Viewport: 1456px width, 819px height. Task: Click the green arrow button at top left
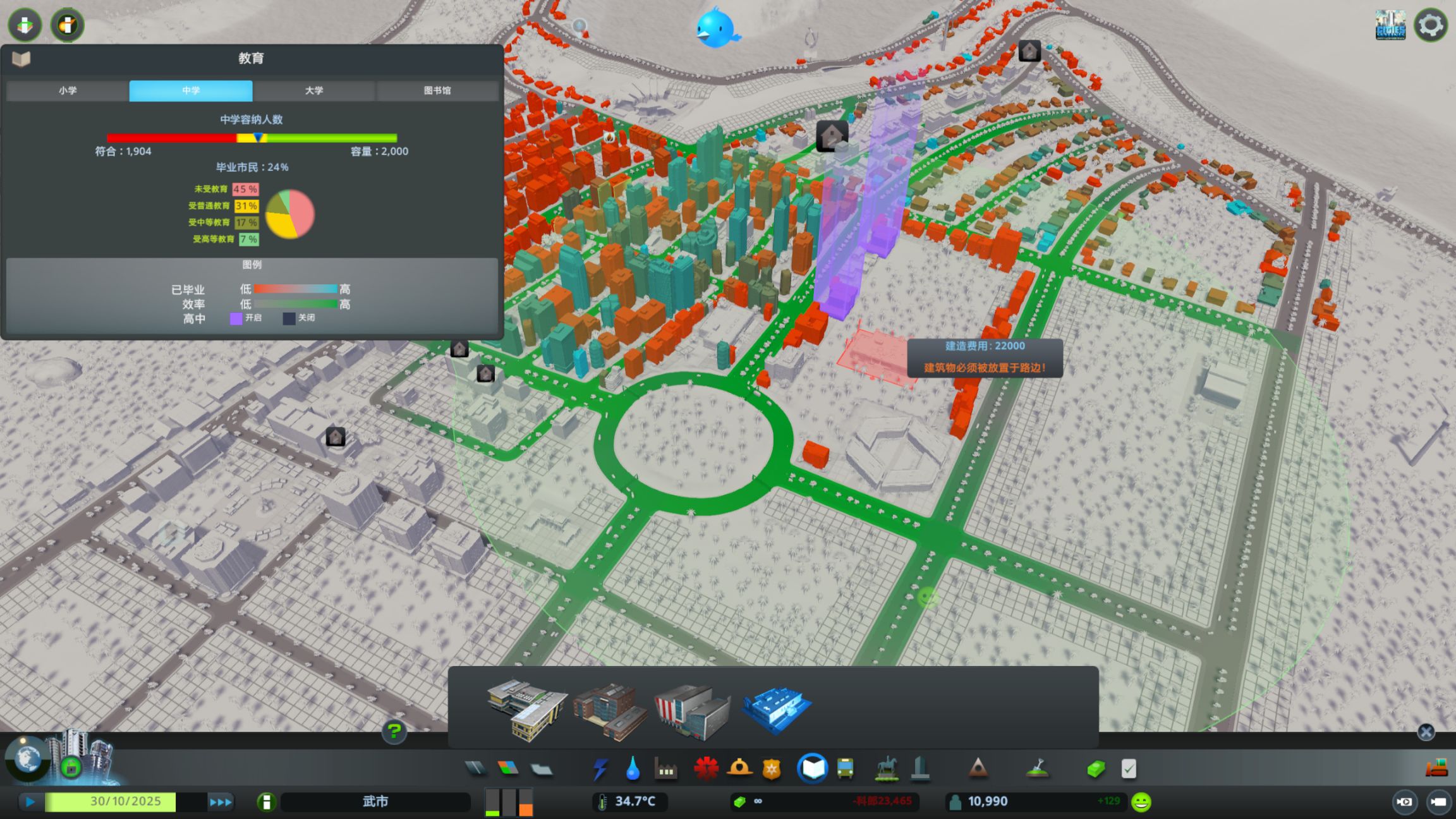(x=25, y=25)
